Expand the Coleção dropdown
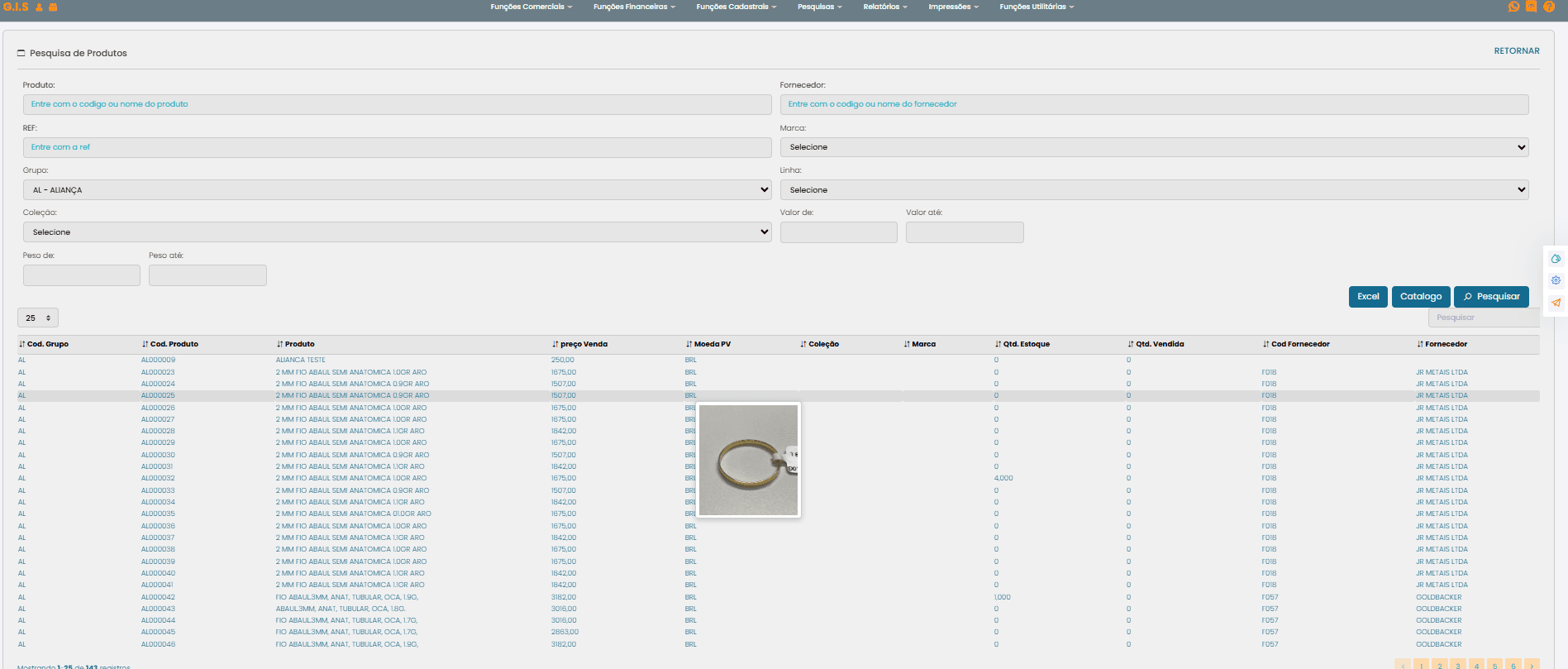Screen dimensions: 1568x669 [397, 232]
